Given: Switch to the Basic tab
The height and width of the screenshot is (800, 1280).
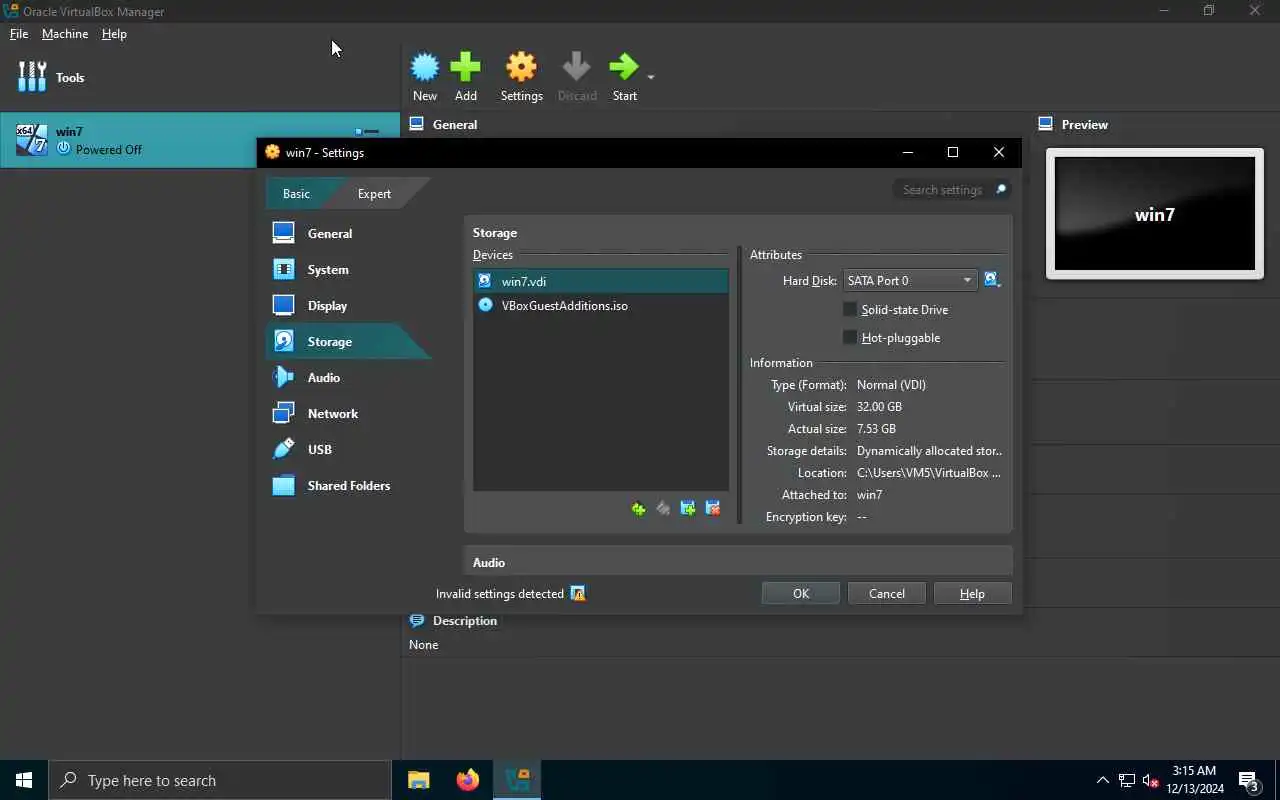Looking at the screenshot, I should pos(296,193).
